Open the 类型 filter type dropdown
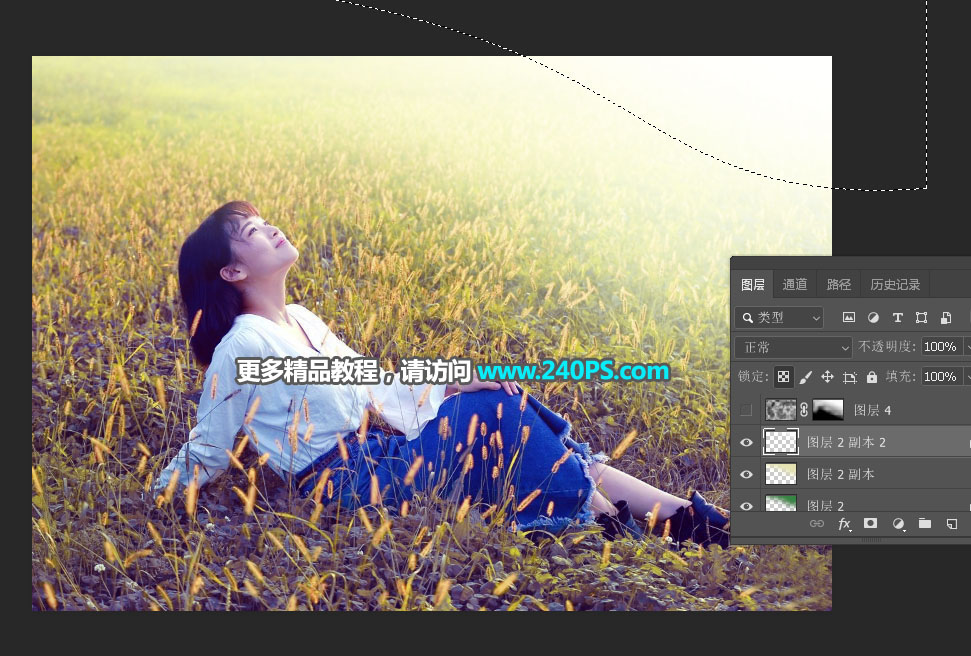The image size is (971, 656). point(779,318)
